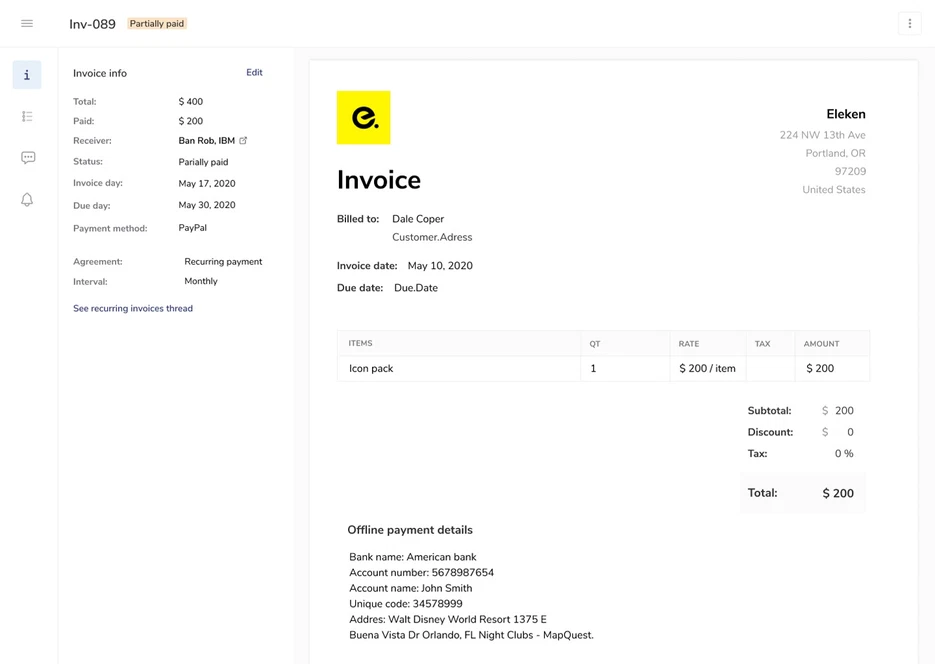Open the three-dot options menu top right
Viewport: 935px width, 664px height.
coord(909,23)
